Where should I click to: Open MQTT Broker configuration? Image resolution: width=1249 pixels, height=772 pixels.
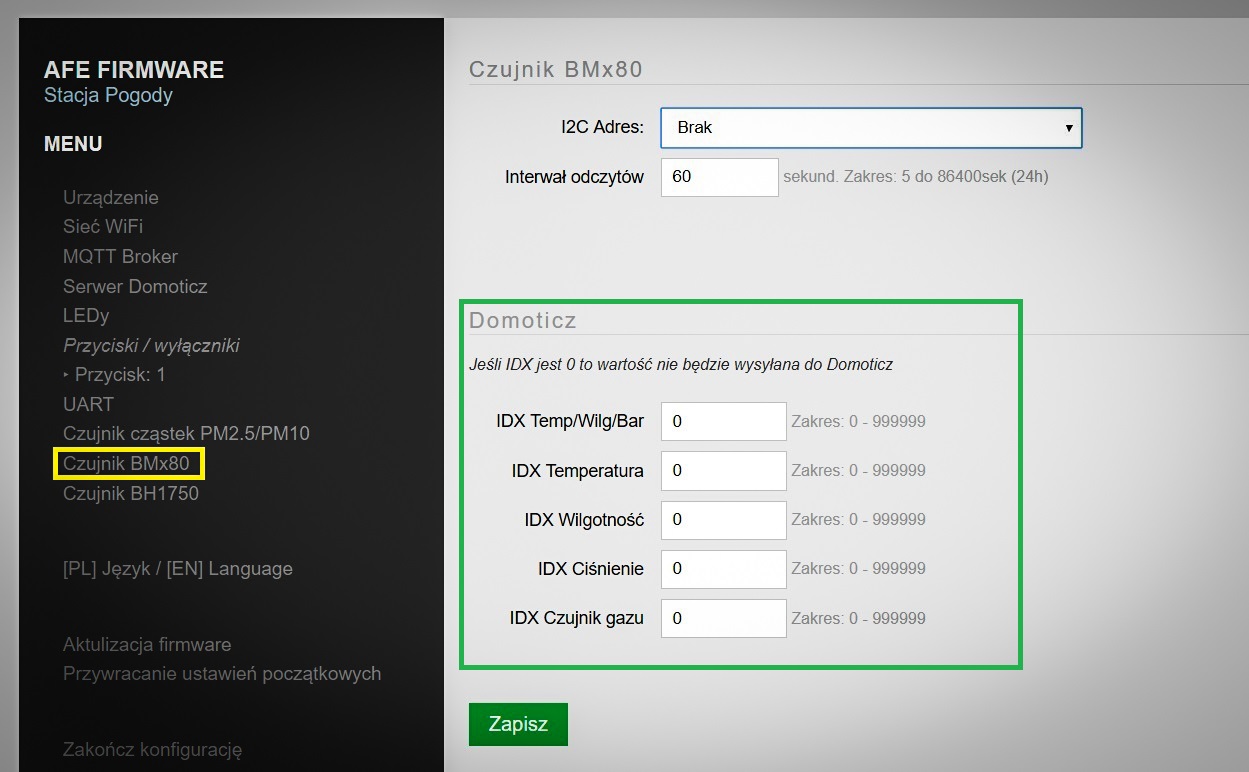point(120,257)
